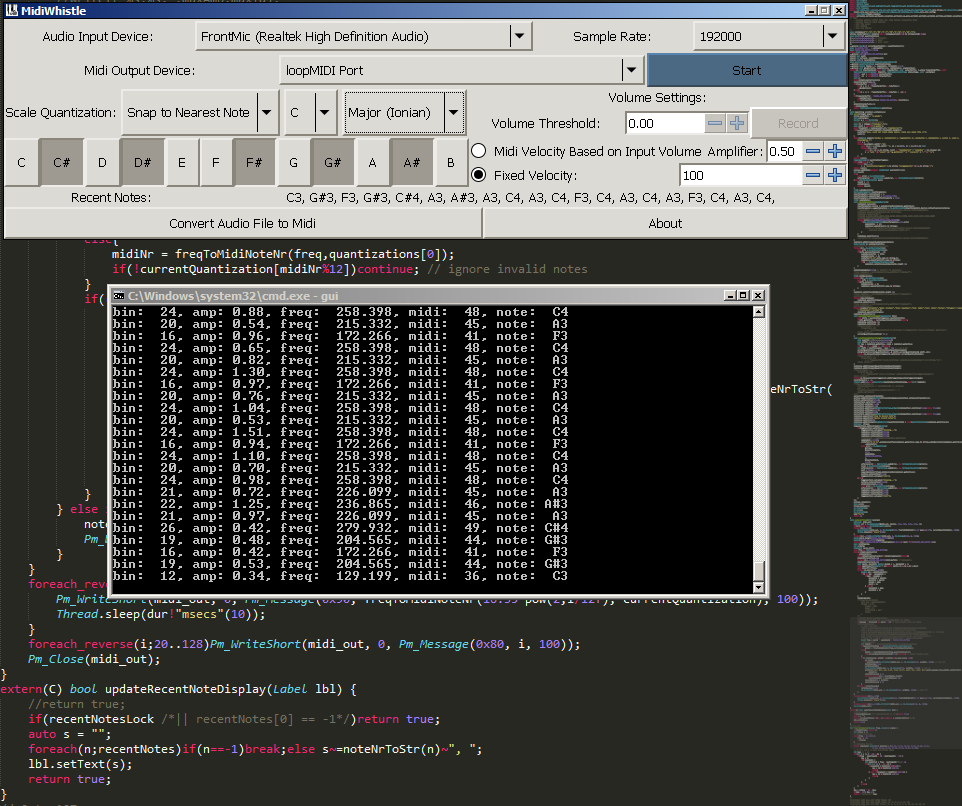
Task: Click MidiWhistle title bar app icon
Action: coord(12,9)
